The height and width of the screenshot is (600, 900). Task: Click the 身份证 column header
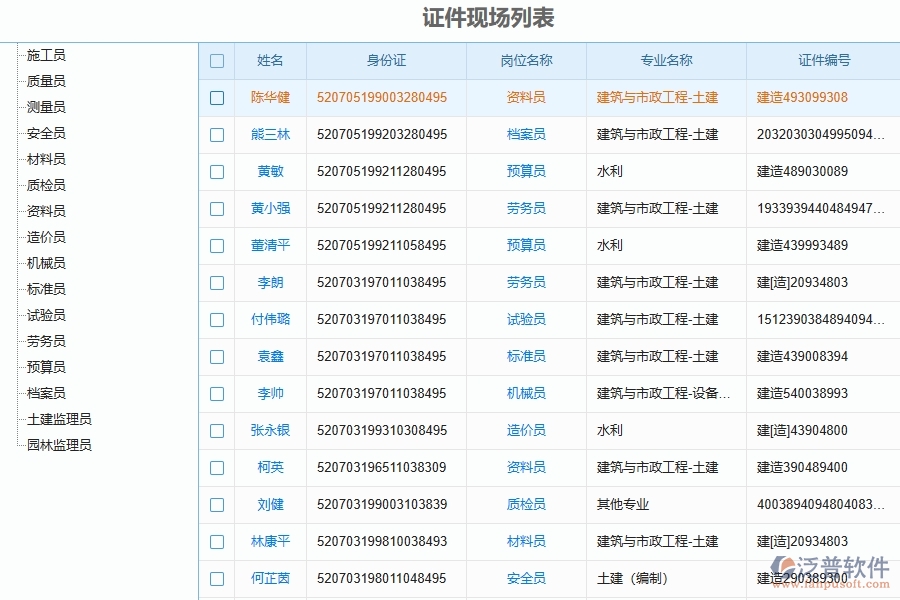388,60
